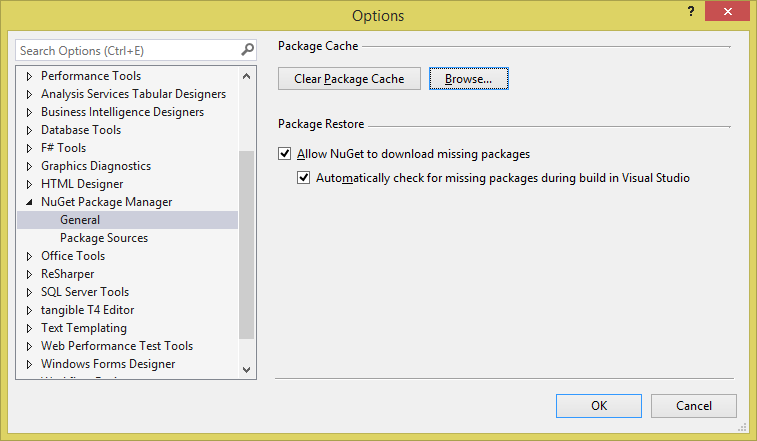
Task: Select Office Tools entry
Action: coord(73,256)
